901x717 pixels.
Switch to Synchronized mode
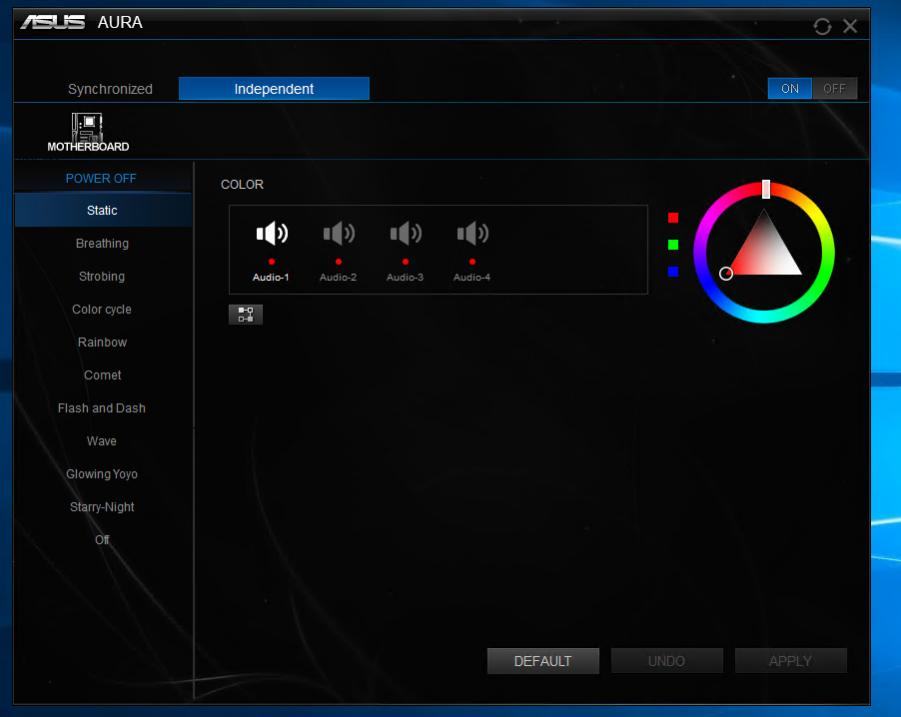tap(110, 89)
